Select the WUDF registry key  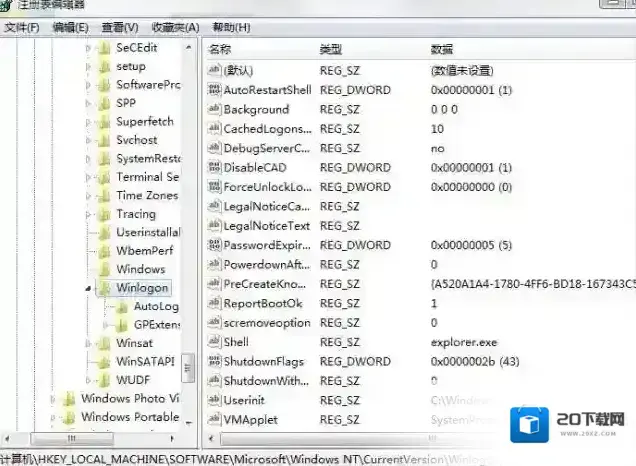pos(133,380)
